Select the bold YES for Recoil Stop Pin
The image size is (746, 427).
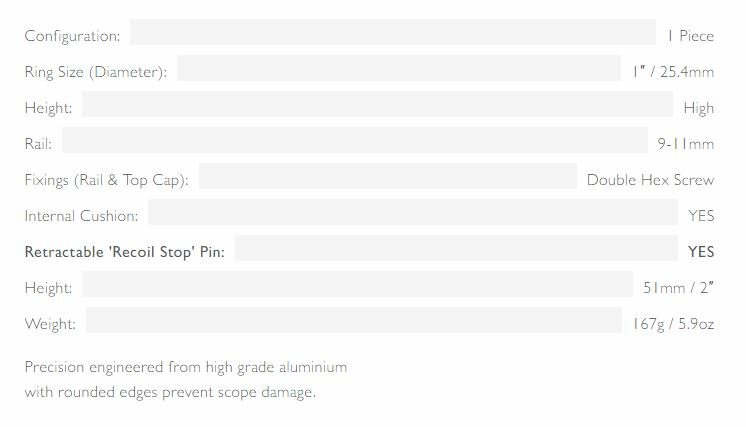pyautogui.click(x=701, y=252)
